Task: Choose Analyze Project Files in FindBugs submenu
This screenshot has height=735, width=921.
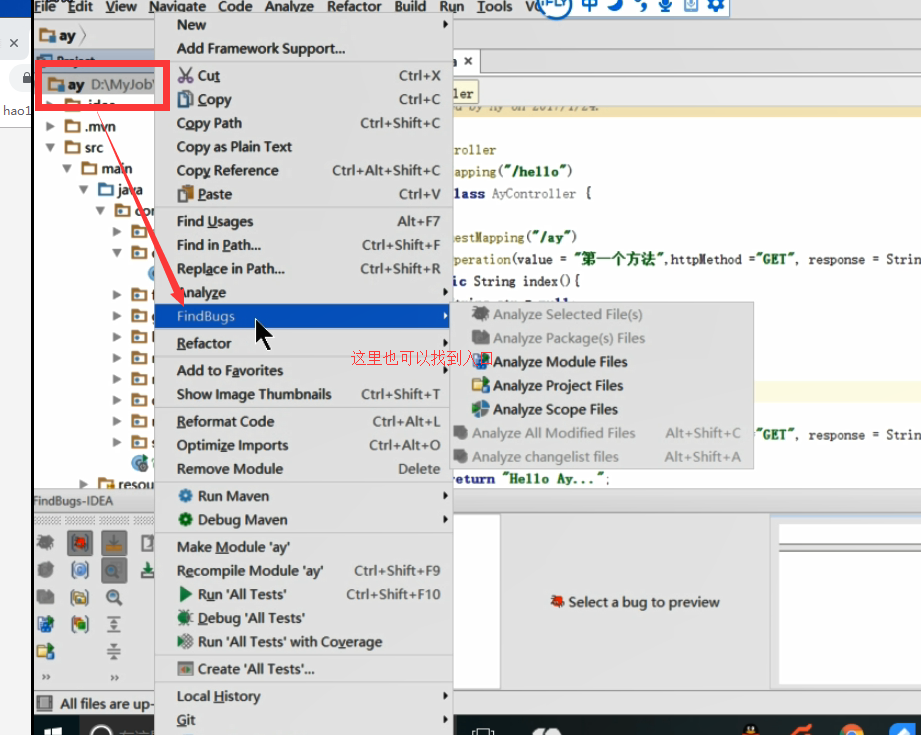Action: (557, 385)
